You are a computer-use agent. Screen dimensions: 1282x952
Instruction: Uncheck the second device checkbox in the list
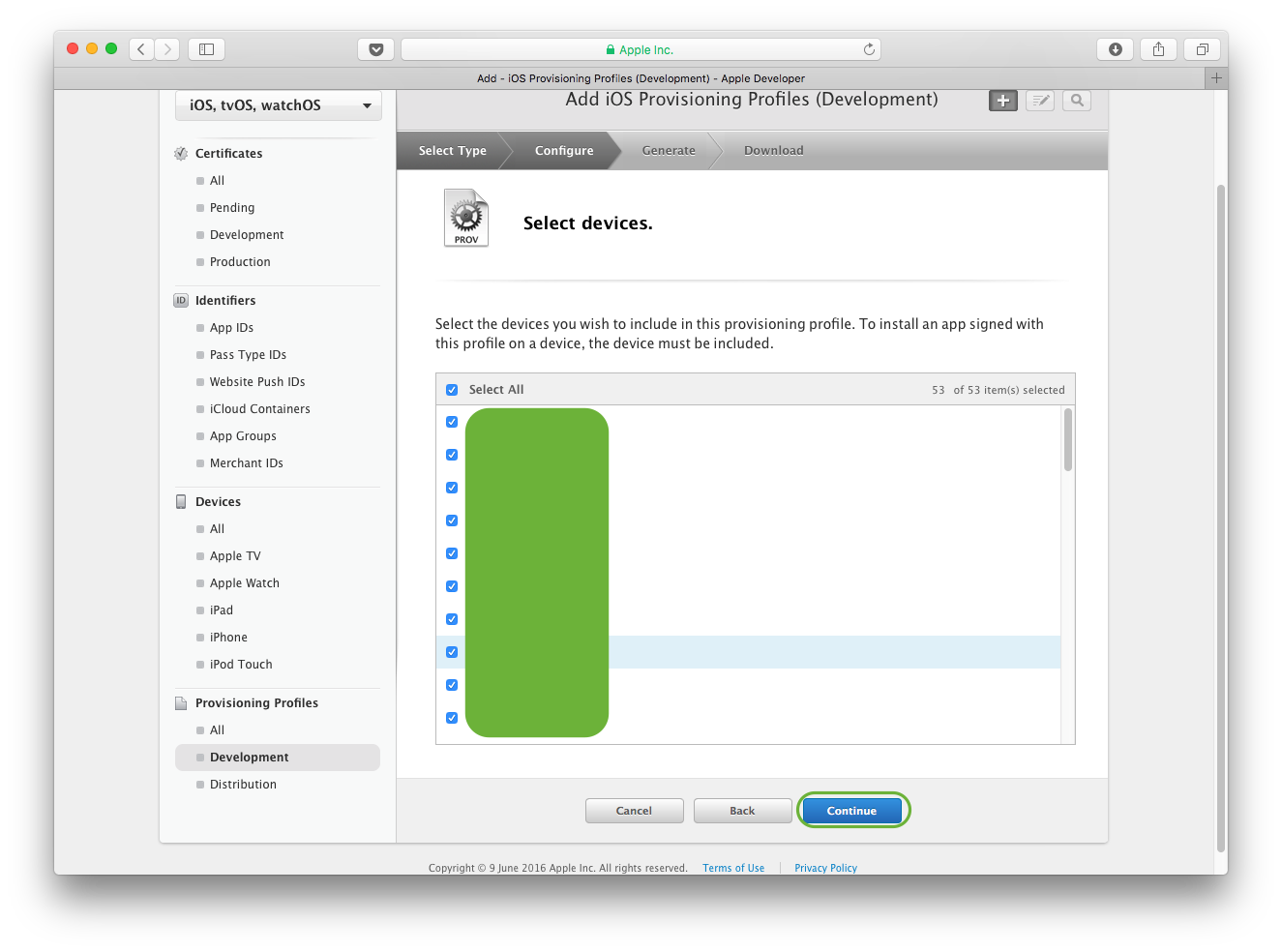(x=452, y=455)
